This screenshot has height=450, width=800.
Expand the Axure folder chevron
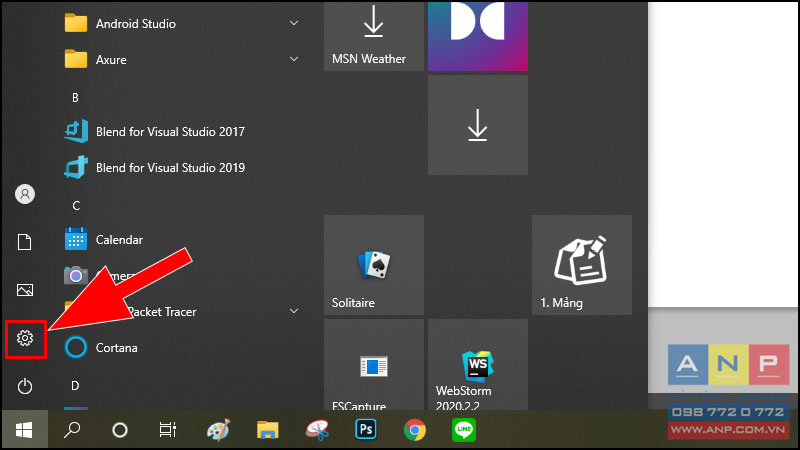(x=294, y=59)
